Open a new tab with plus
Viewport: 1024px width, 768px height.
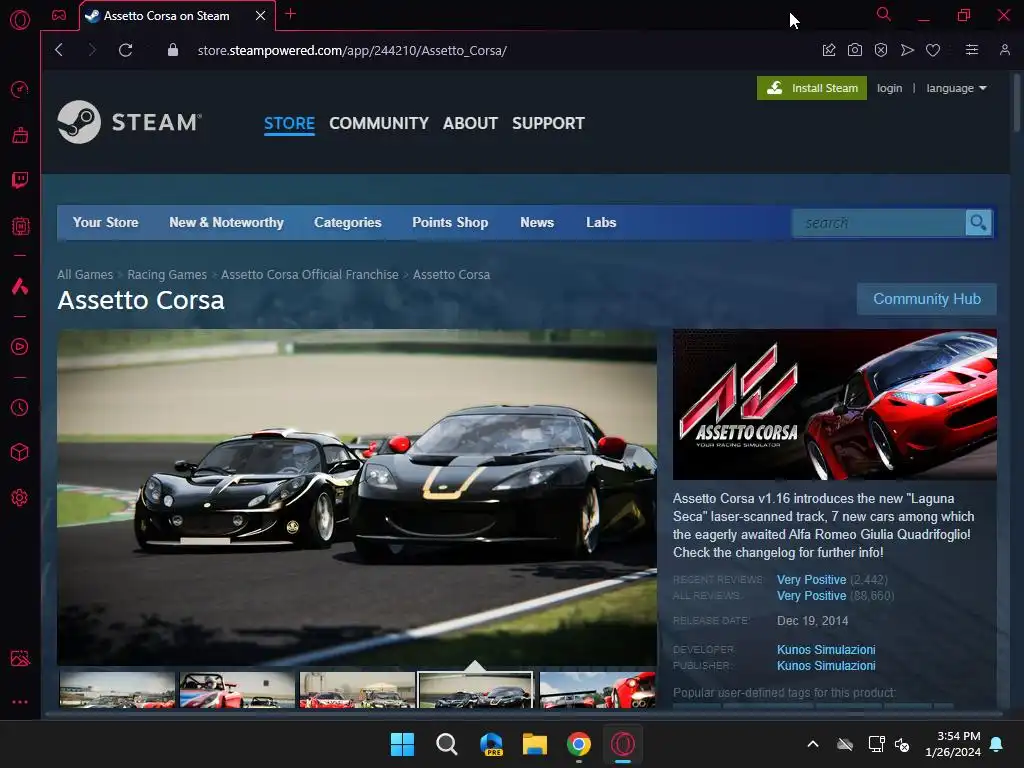pos(291,14)
